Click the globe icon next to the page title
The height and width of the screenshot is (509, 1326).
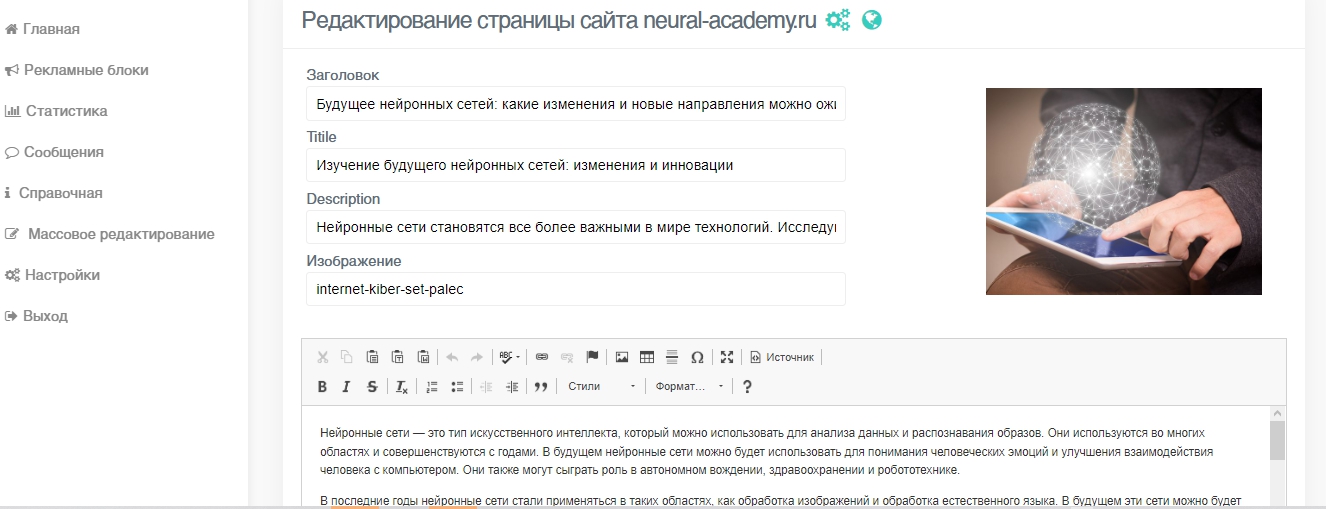[871, 20]
